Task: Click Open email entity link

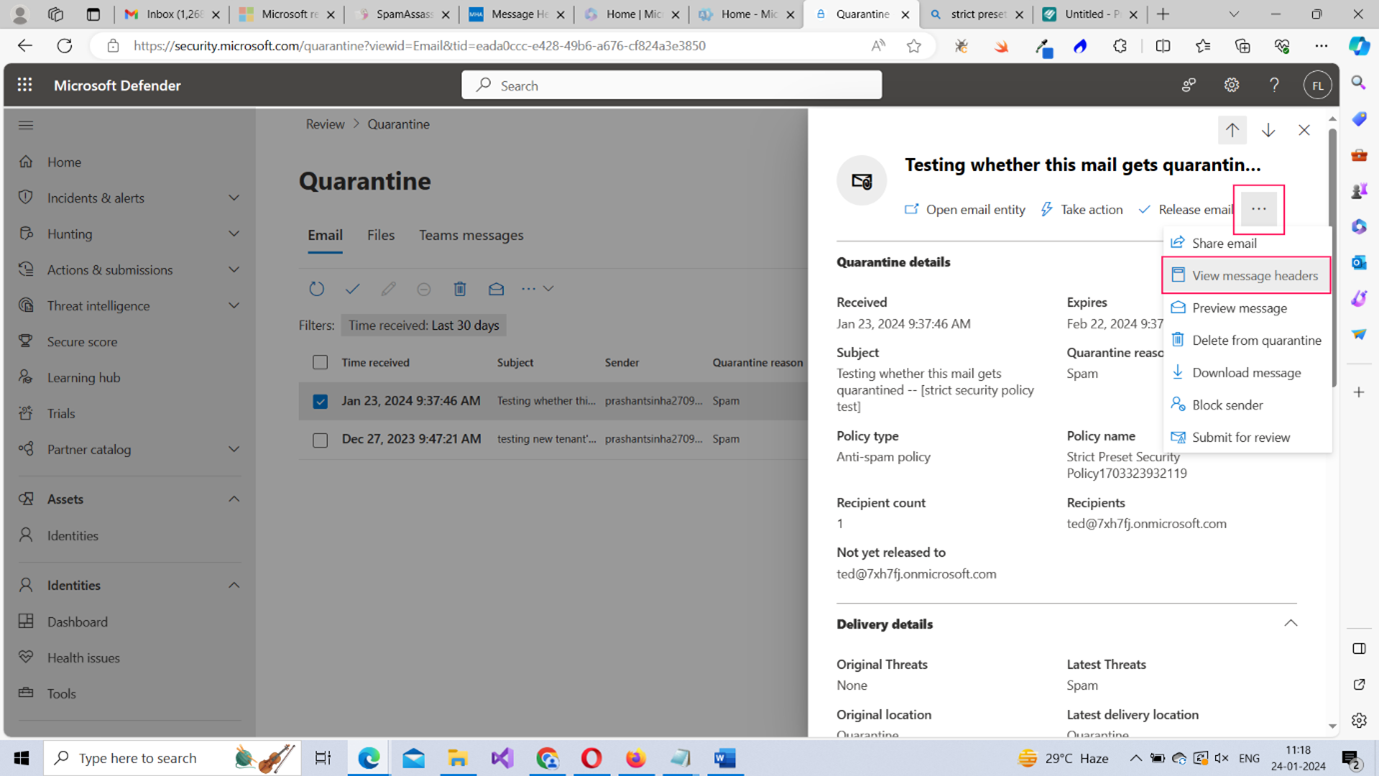Action: (x=965, y=209)
